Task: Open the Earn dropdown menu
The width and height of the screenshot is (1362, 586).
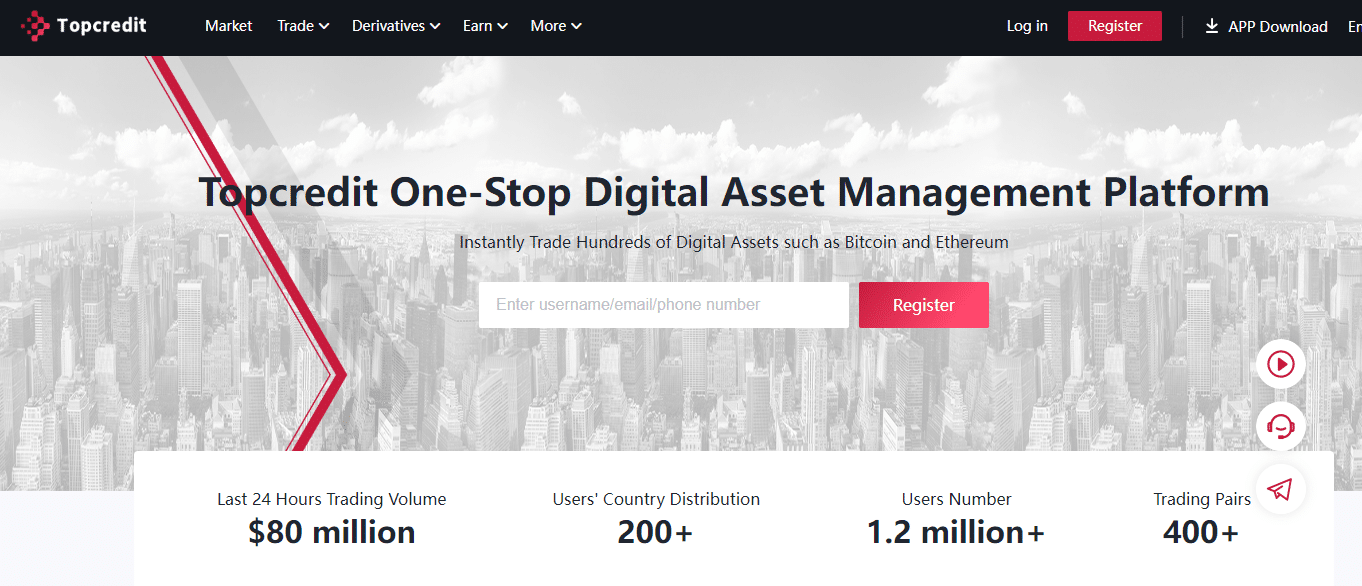Action: pyautogui.click(x=485, y=26)
